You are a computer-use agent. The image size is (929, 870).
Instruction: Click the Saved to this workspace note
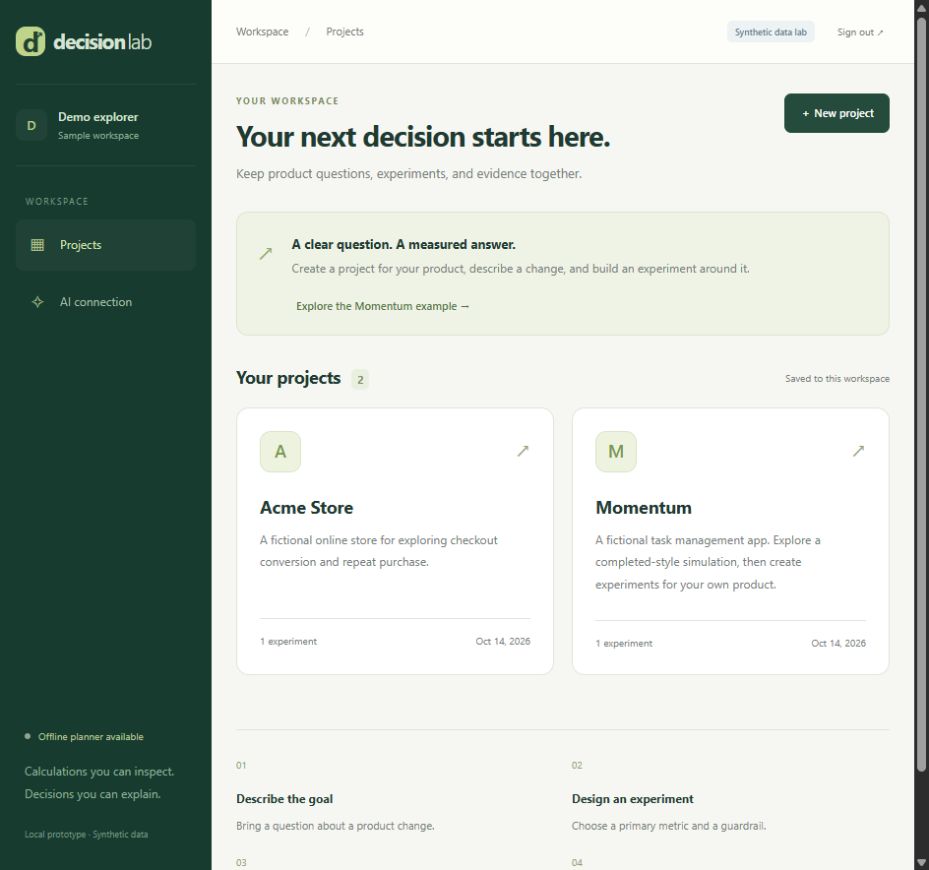coord(837,379)
